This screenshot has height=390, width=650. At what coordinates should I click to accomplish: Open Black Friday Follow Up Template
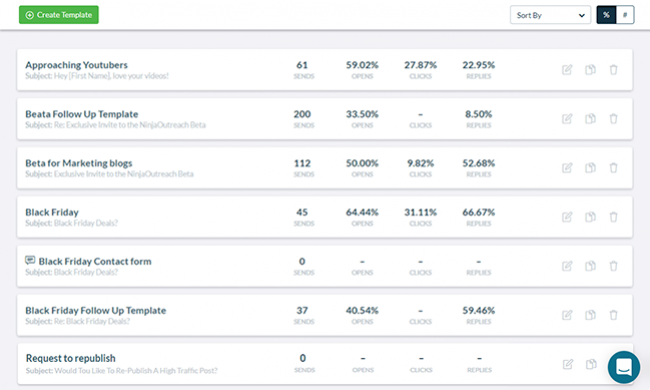(96, 310)
